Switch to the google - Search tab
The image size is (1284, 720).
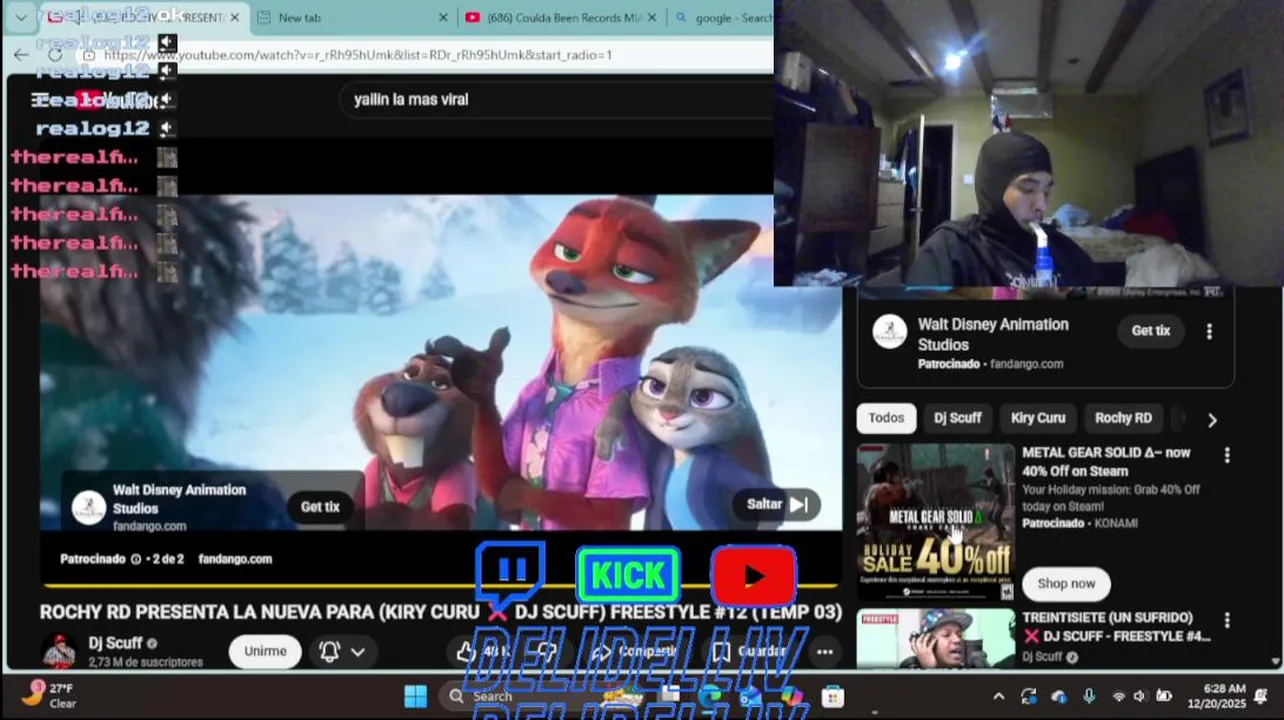722,18
